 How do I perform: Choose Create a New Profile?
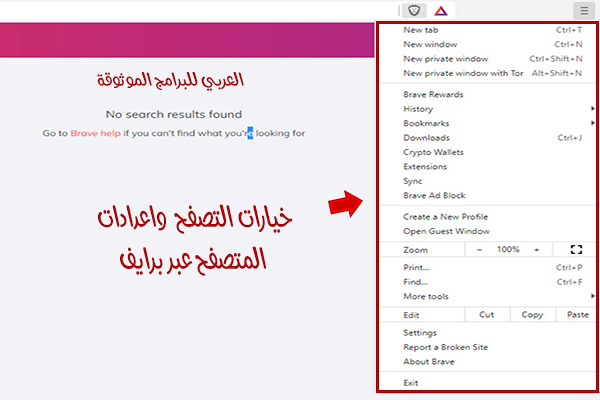click(488, 217)
